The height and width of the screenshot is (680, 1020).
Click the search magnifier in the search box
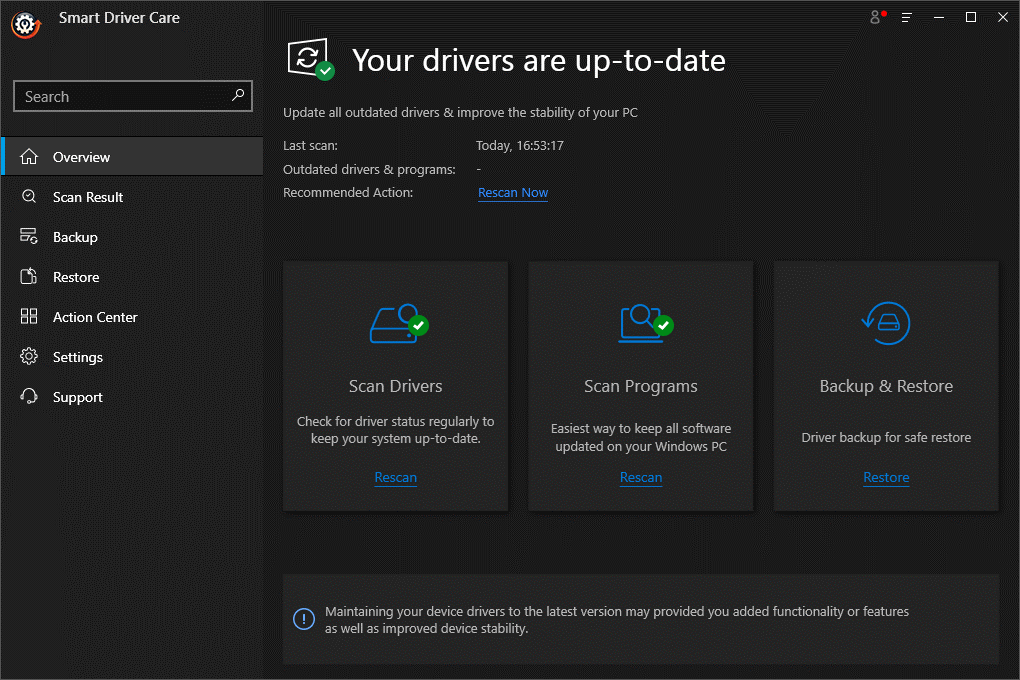(238, 96)
